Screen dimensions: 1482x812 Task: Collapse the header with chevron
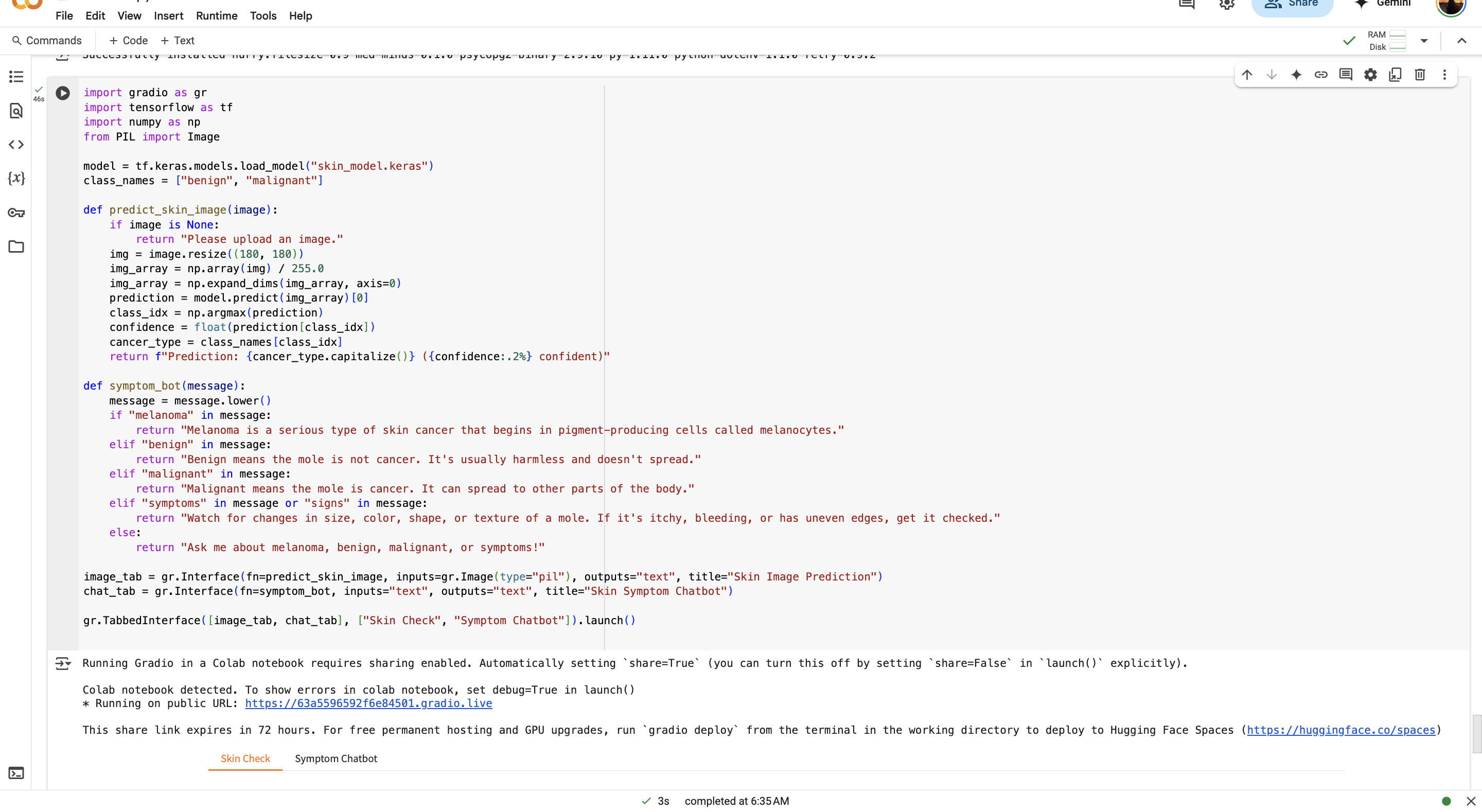point(1461,41)
